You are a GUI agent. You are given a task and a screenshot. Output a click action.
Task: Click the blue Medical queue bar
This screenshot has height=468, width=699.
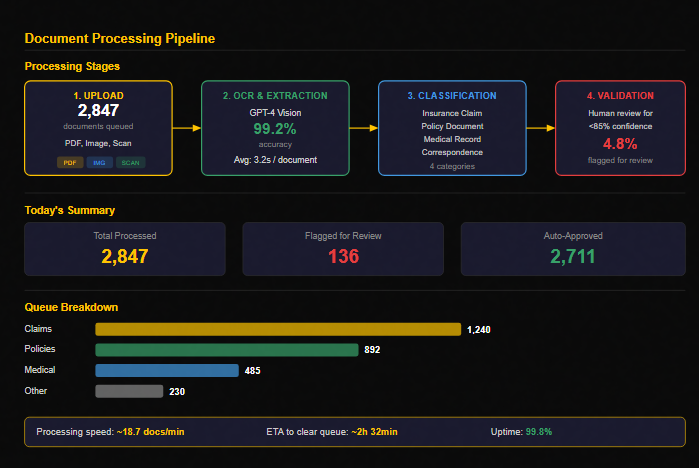(x=167, y=370)
